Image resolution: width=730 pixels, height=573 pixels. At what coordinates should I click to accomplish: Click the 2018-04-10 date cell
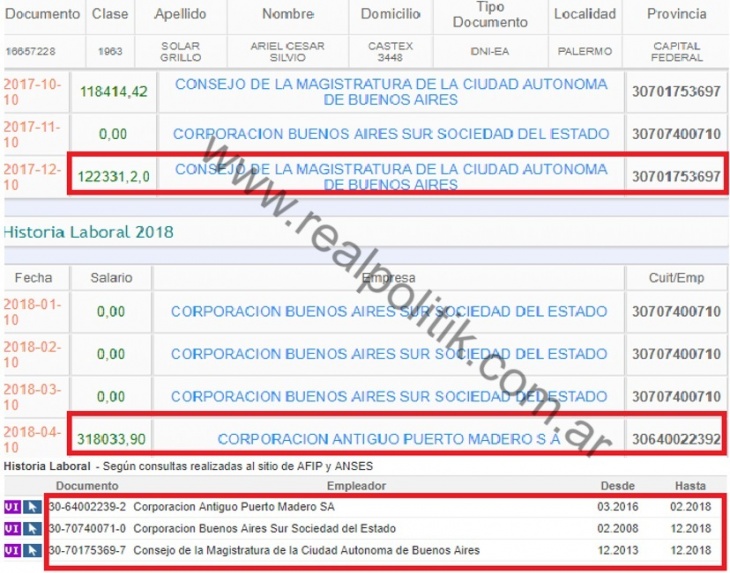pyautogui.click(x=32, y=439)
